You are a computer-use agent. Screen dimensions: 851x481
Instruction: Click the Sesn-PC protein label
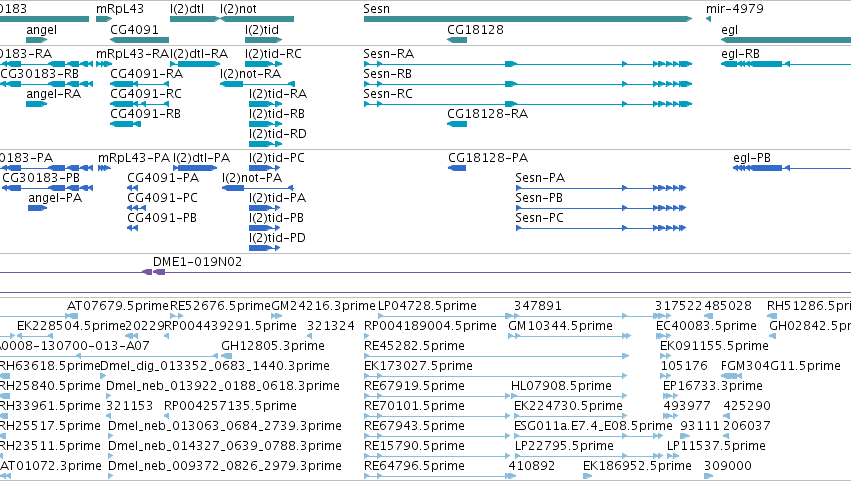click(x=539, y=218)
